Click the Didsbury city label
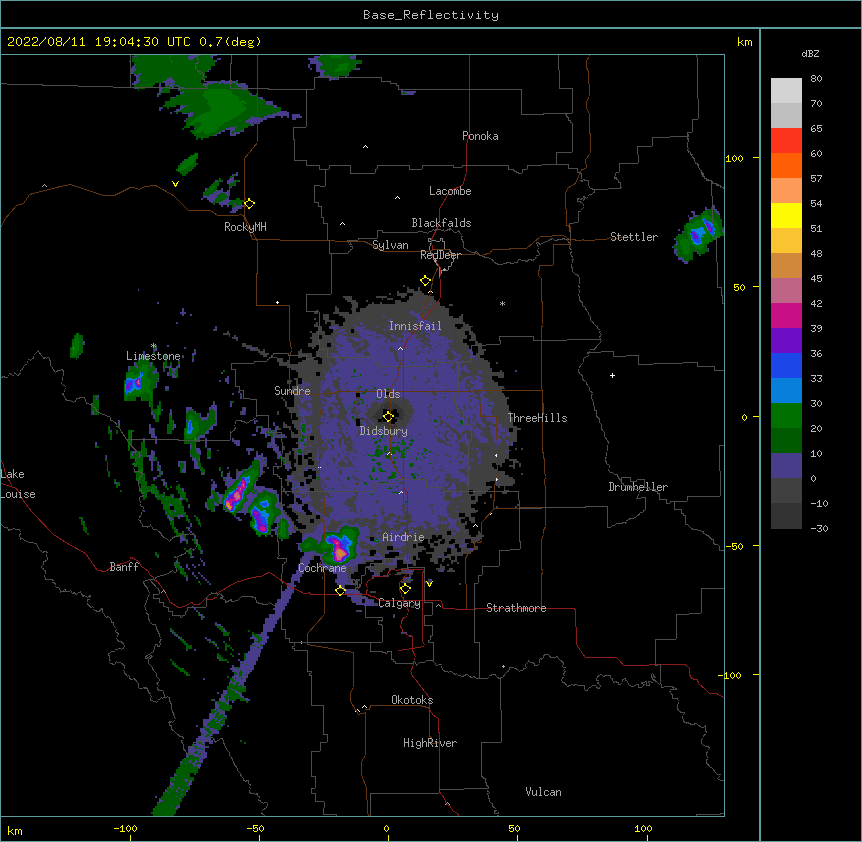Screen dimensions: 862x842 pyautogui.click(x=383, y=431)
